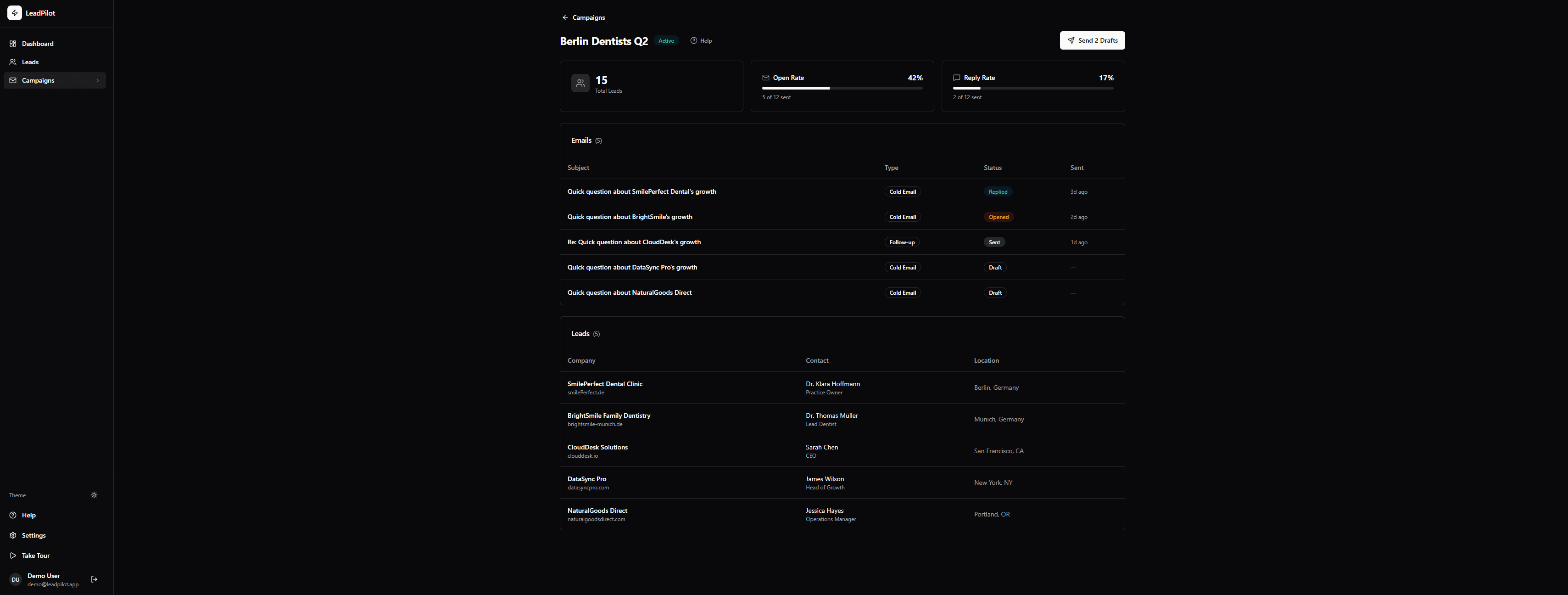Image resolution: width=1568 pixels, height=595 pixels.
Task: Click the Open Rate progress bar
Action: pyautogui.click(x=842, y=88)
